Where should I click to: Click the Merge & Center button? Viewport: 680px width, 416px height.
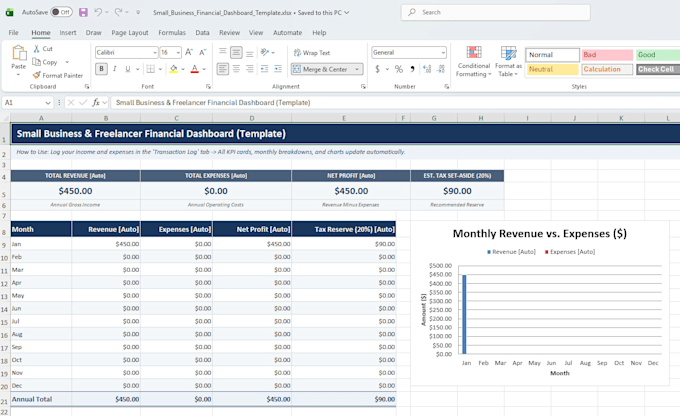tap(321, 69)
